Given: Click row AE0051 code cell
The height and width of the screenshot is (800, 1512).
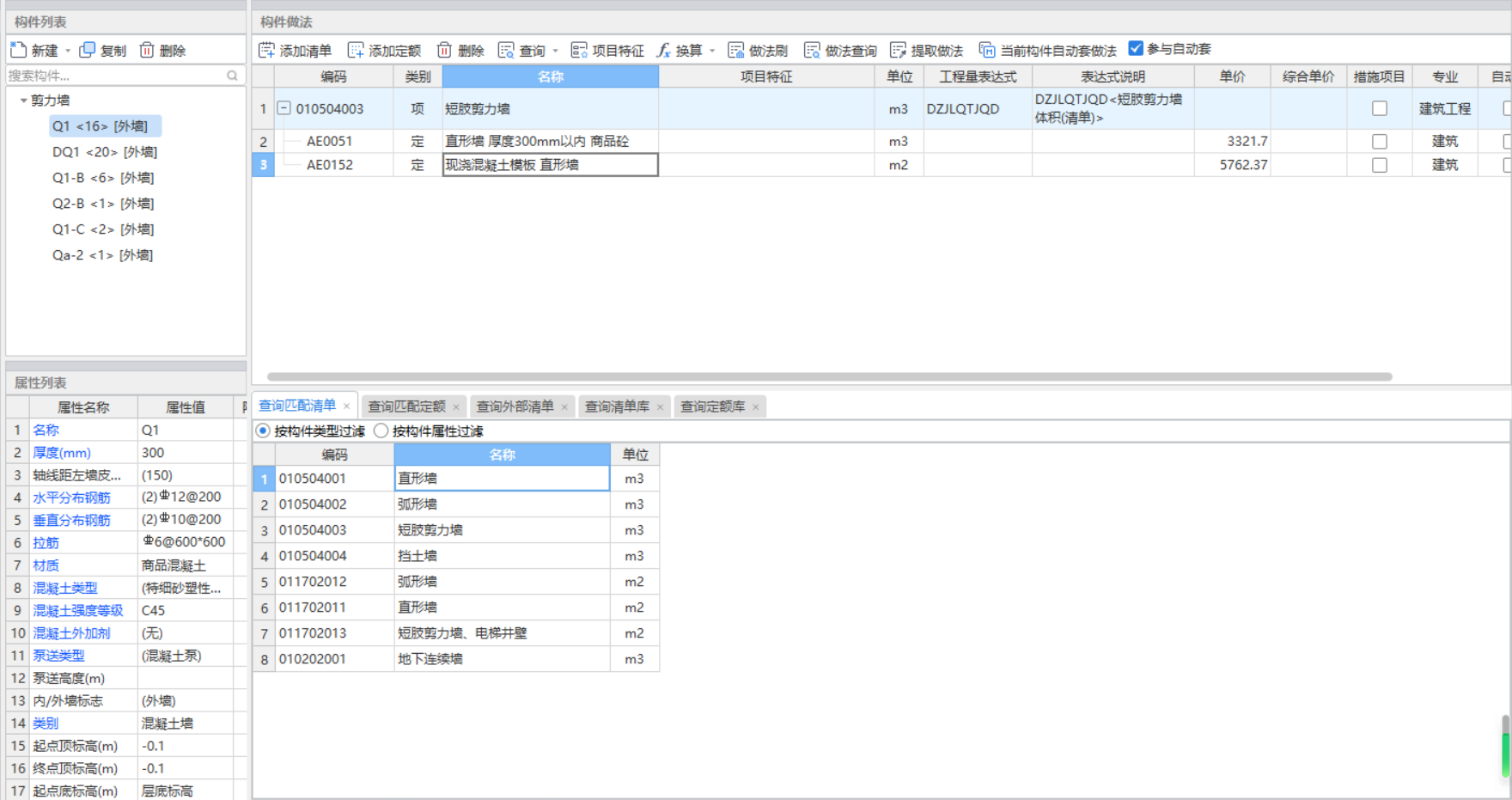Looking at the screenshot, I should click(x=334, y=141).
